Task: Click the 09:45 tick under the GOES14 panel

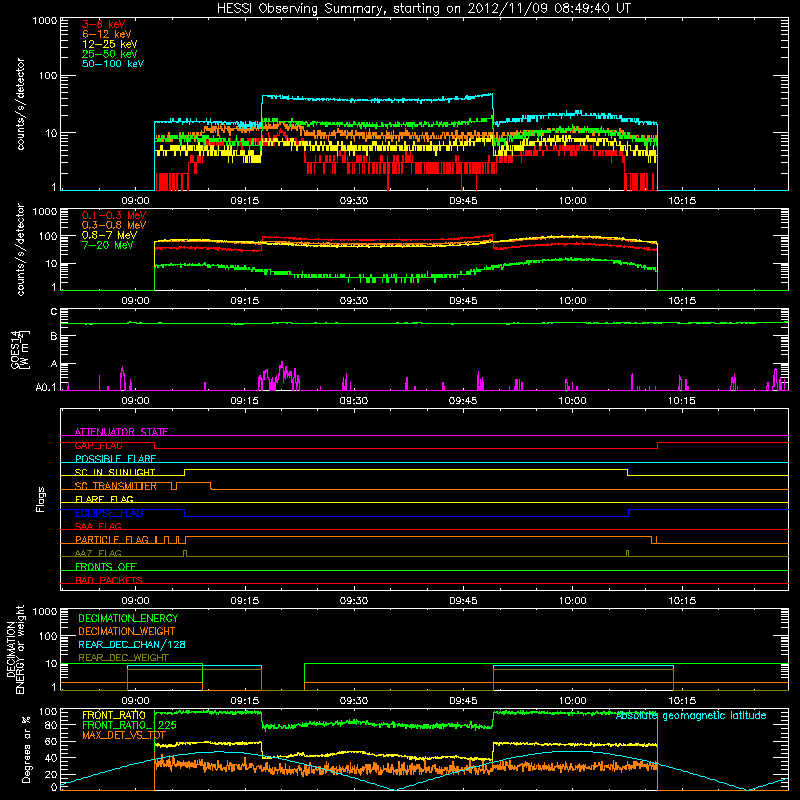Action: pyautogui.click(x=463, y=401)
